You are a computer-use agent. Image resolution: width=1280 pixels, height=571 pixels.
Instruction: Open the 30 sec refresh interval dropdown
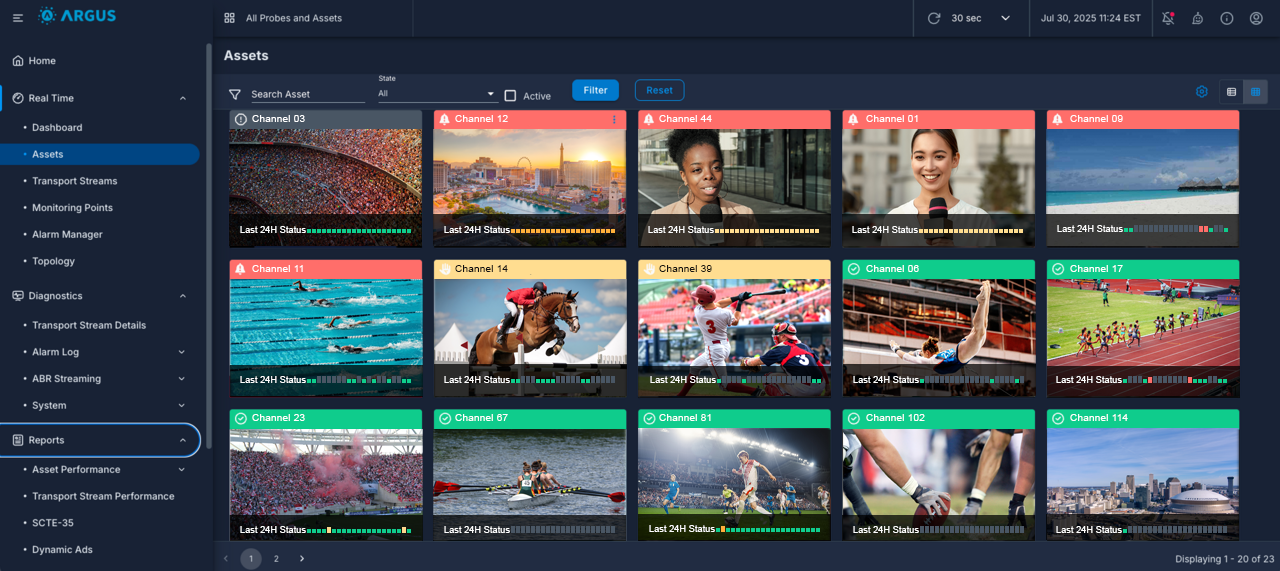pos(1005,18)
